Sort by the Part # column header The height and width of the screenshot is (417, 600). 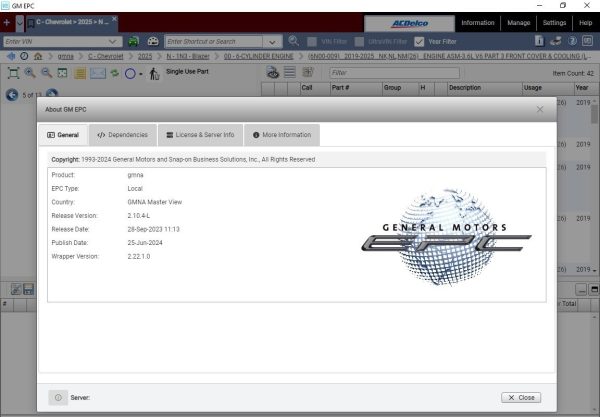pyautogui.click(x=356, y=88)
